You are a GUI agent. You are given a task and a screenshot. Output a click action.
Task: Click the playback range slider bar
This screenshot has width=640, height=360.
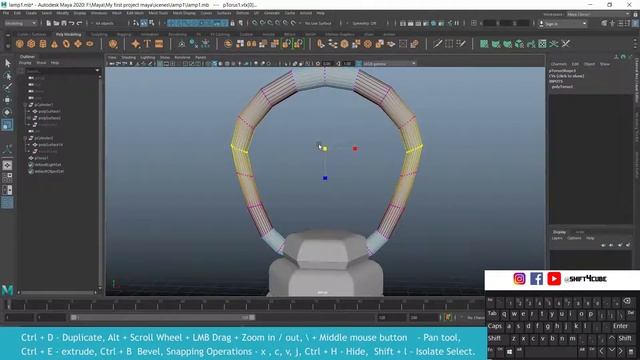[162, 317]
